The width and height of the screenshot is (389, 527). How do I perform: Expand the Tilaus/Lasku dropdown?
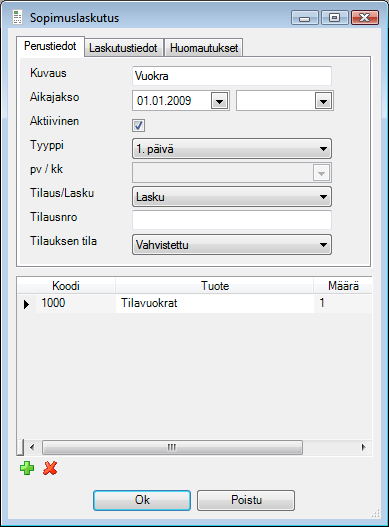click(x=232, y=197)
